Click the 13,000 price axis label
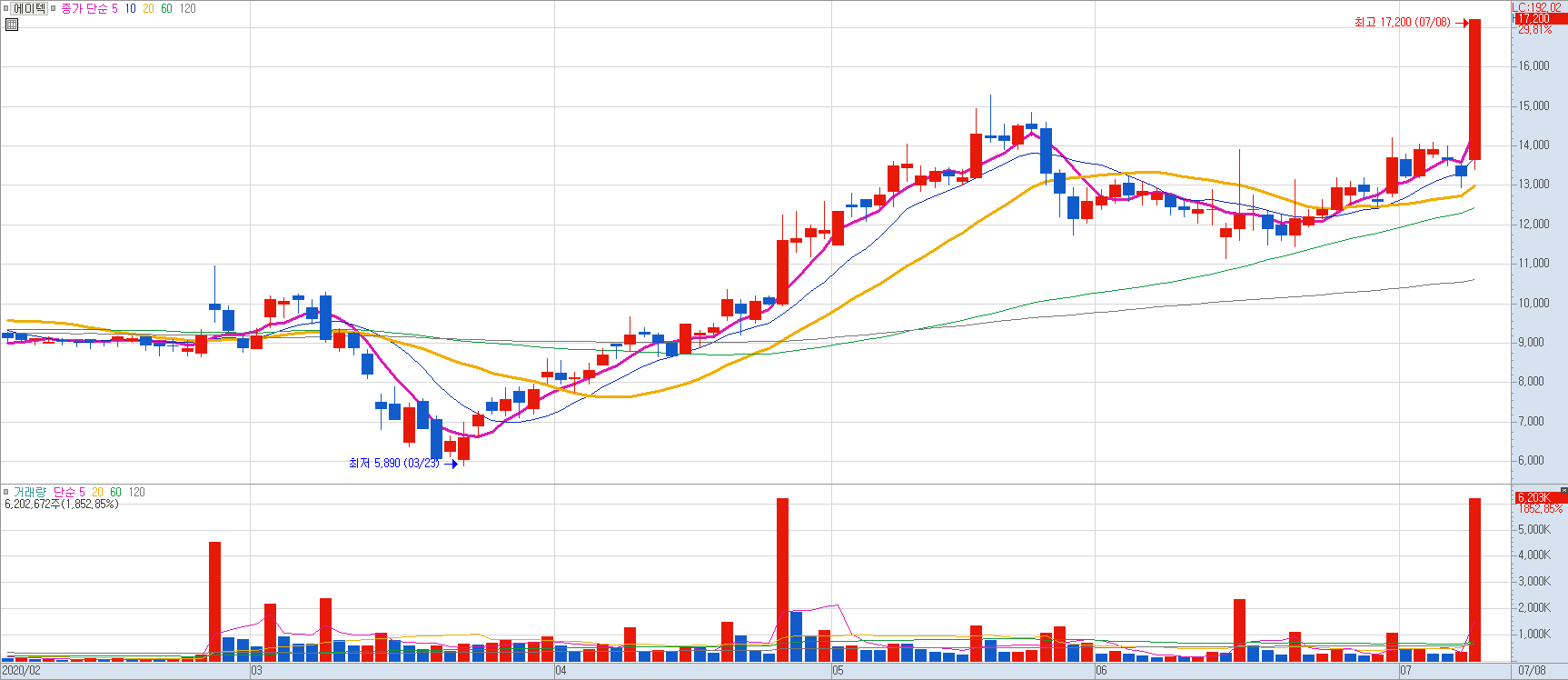The image size is (1568, 680). (1533, 184)
